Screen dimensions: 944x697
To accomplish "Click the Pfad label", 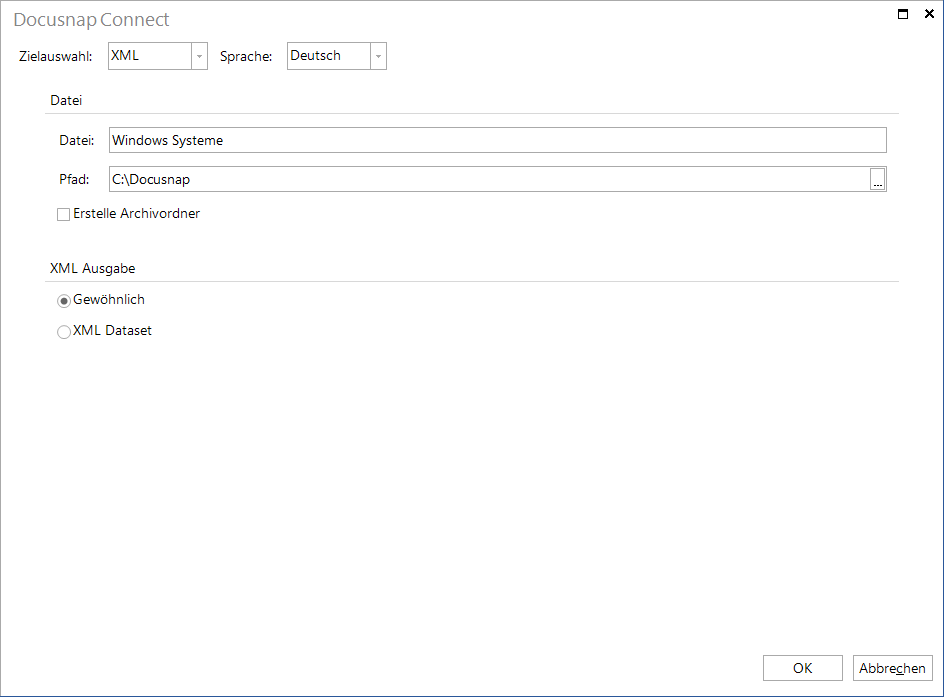I will 74,179.
